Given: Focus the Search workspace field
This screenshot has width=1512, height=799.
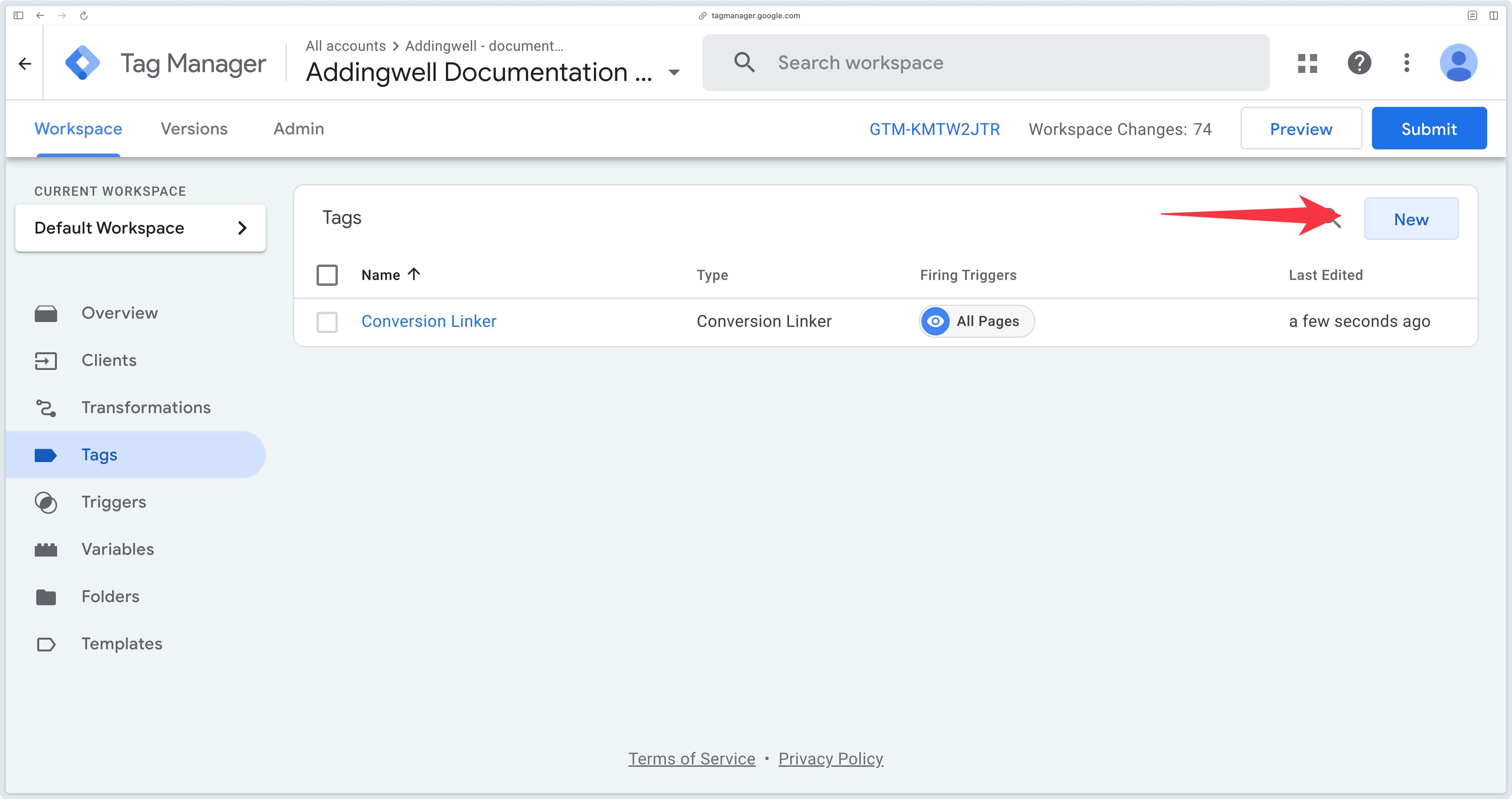Looking at the screenshot, I should point(986,62).
